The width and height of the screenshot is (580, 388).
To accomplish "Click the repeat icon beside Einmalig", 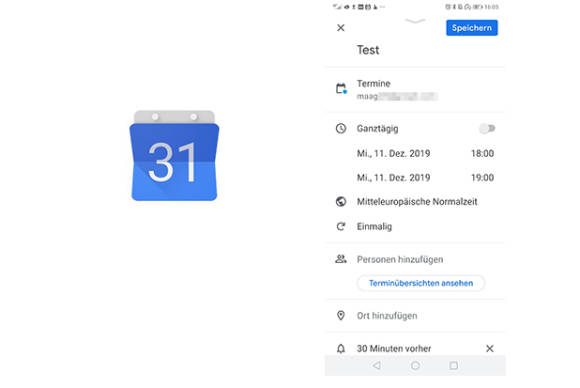I will pyautogui.click(x=341, y=226).
